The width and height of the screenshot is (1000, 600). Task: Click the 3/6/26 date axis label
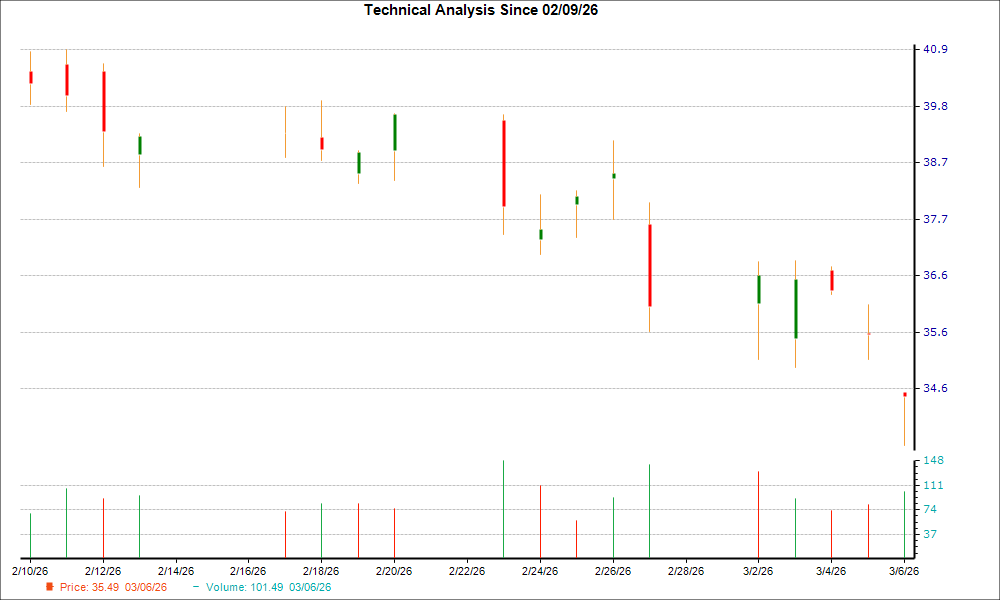(904, 569)
